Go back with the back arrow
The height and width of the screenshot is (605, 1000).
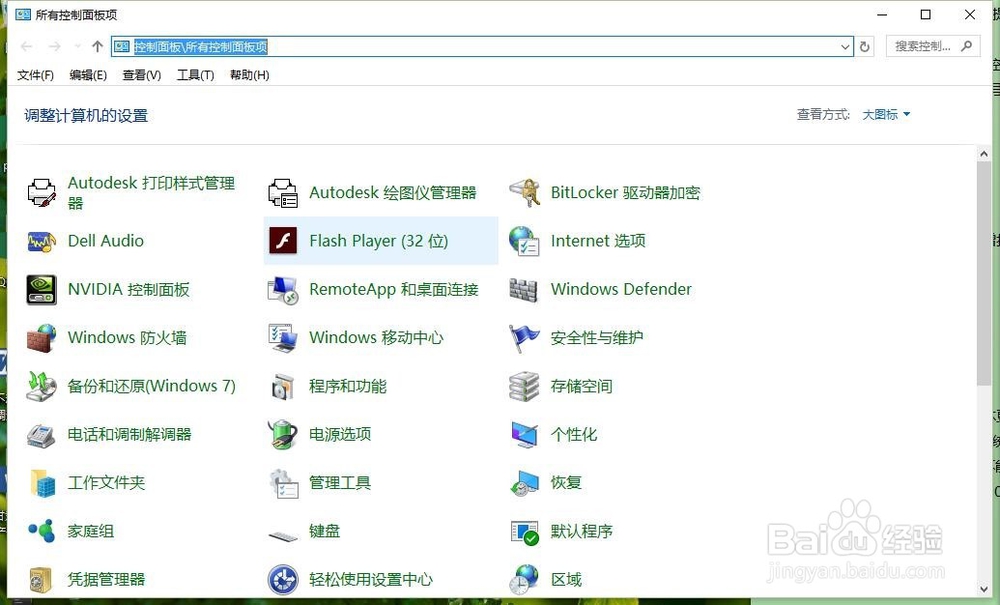(x=27, y=46)
